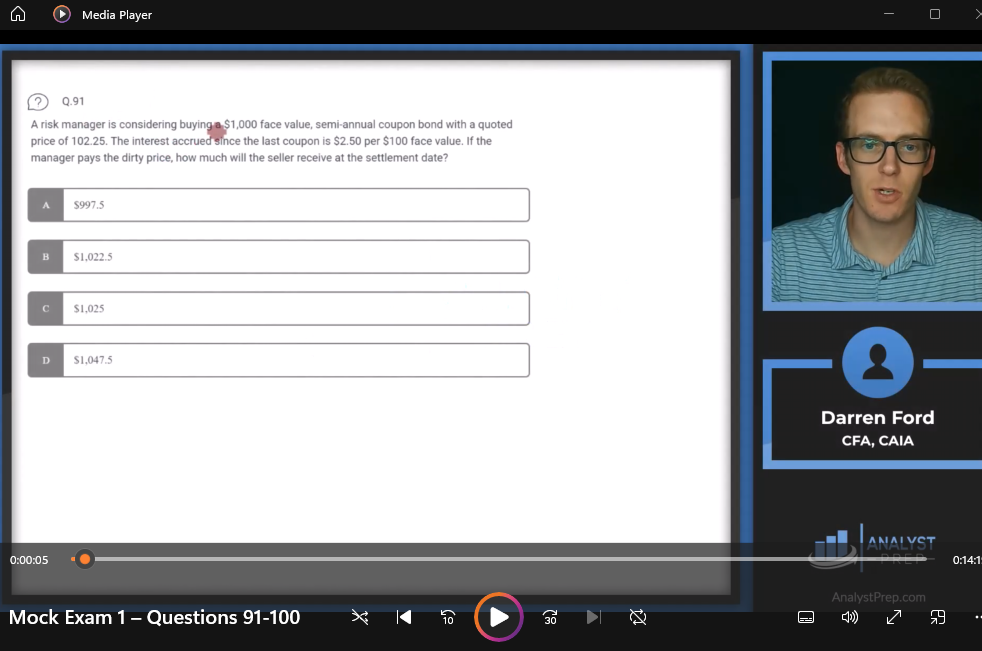This screenshot has width=982, height=651.
Task: Toggle shuffle mode
Action: (x=360, y=617)
